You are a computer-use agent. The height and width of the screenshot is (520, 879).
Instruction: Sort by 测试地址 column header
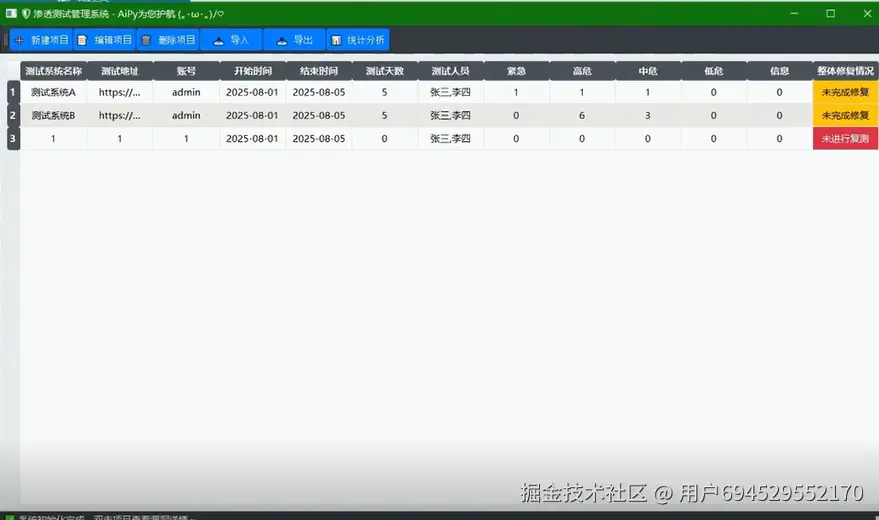pos(119,71)
